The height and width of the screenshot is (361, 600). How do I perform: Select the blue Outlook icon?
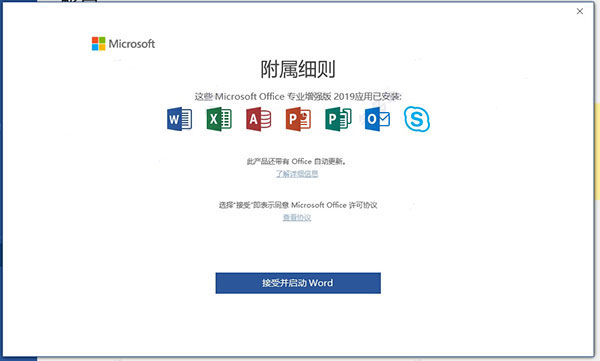click(377, 119)
